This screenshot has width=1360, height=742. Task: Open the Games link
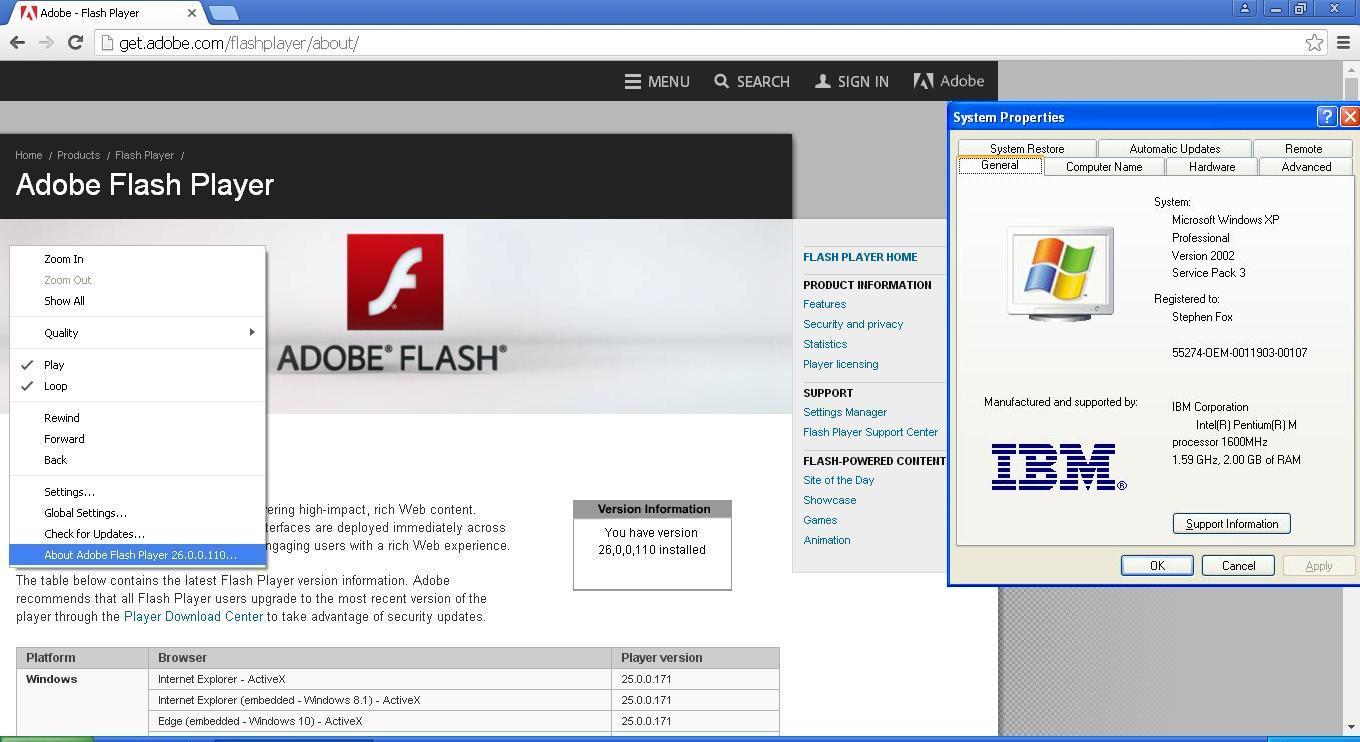[x=820, y=520]
